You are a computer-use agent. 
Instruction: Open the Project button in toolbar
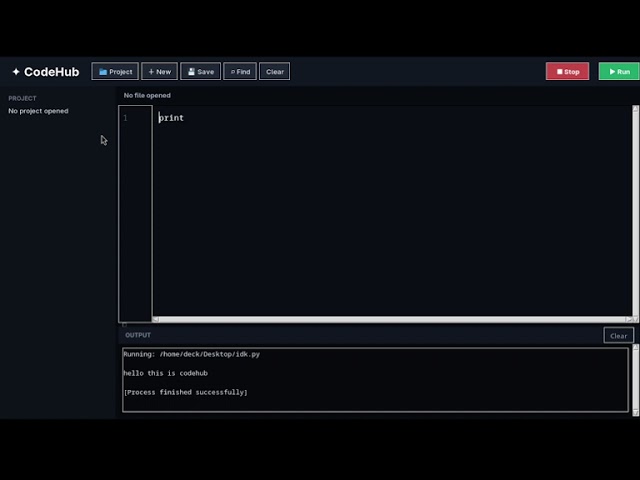115,71
